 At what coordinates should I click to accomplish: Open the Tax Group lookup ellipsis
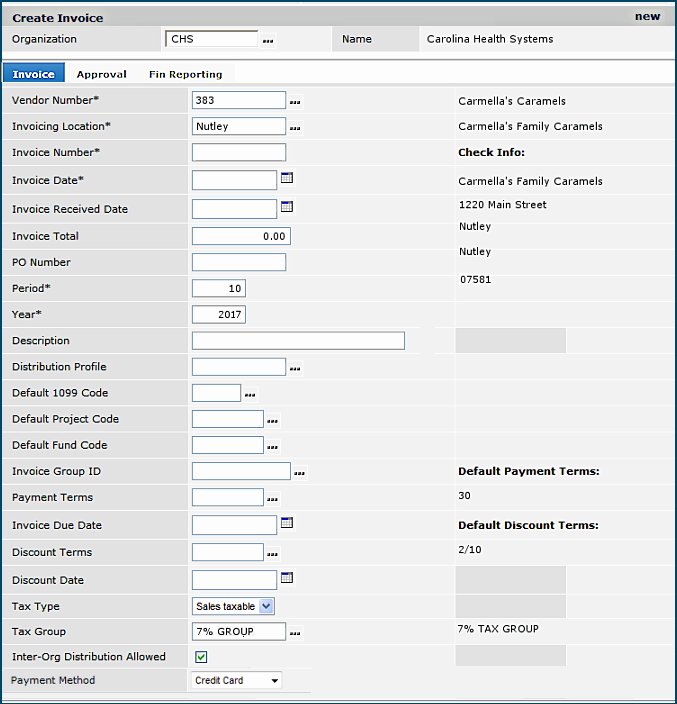pyautogui.click(x=295, y=632)
